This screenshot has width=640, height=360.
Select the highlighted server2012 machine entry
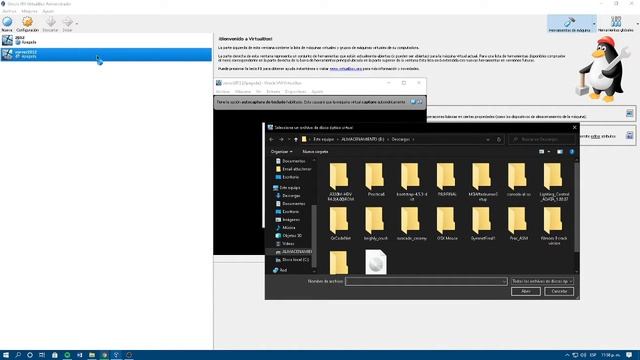tap(106, 54)
